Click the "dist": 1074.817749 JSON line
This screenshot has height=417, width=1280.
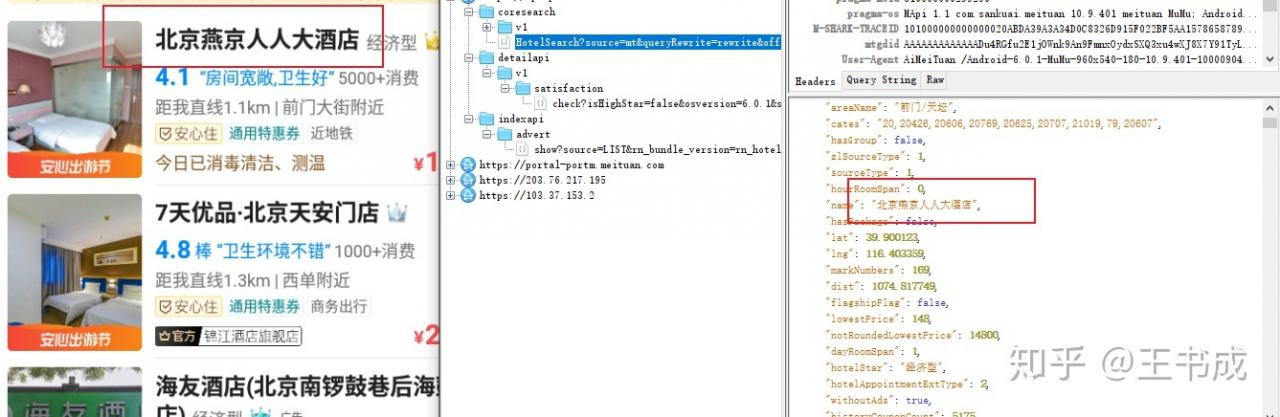(x=880, y=286)
